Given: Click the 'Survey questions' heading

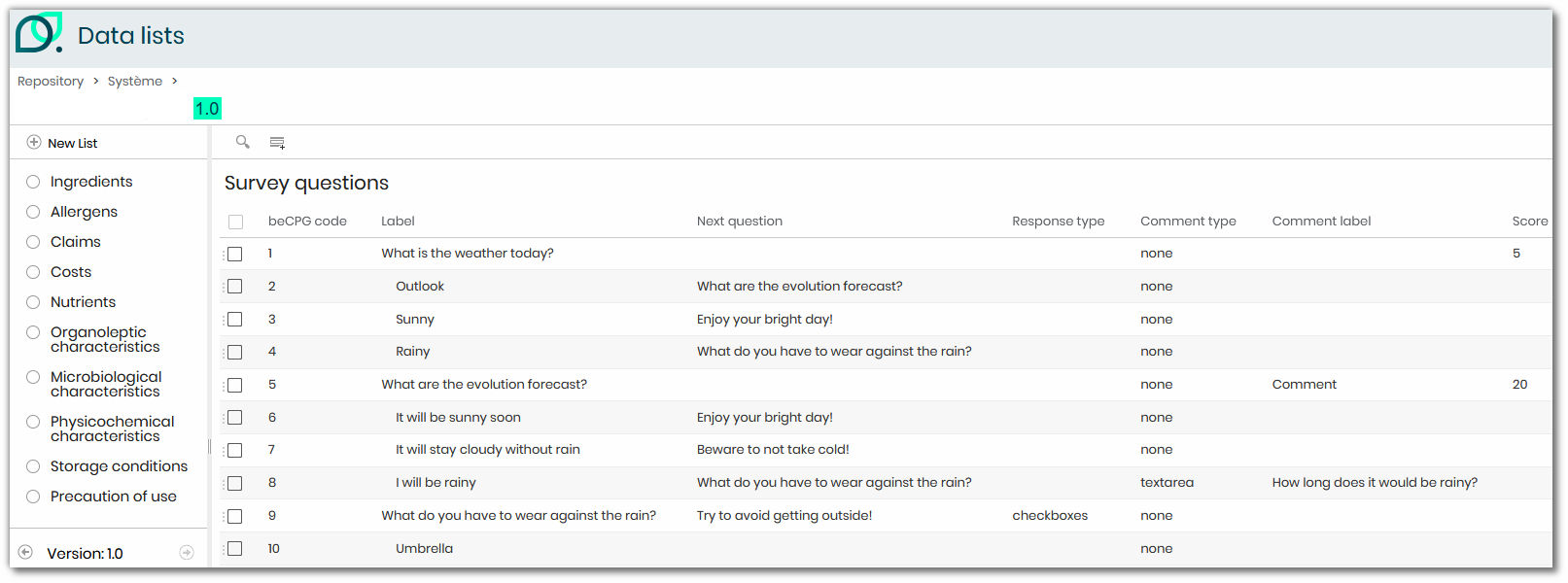Looking at the screenshot, I should (x=306, y=183).
